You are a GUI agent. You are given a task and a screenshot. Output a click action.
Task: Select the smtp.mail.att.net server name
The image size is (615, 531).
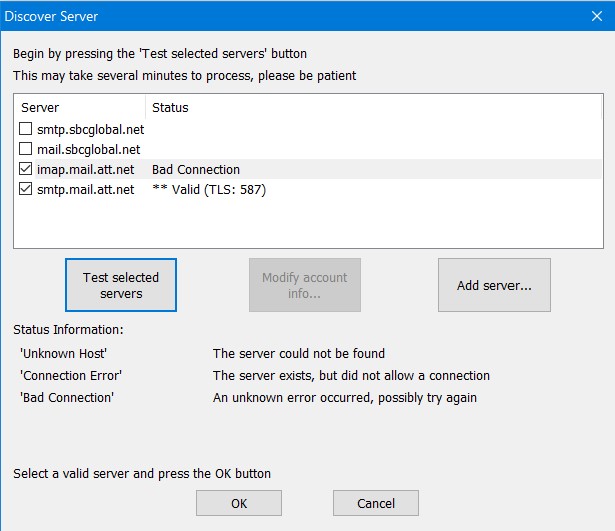86,189
